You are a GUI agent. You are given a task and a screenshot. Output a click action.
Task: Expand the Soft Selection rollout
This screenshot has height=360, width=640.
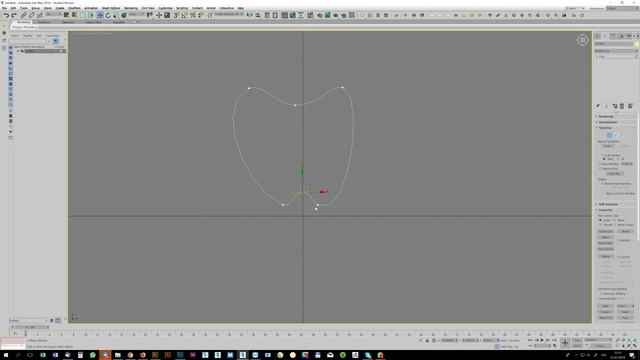click(x=615, y=204)
